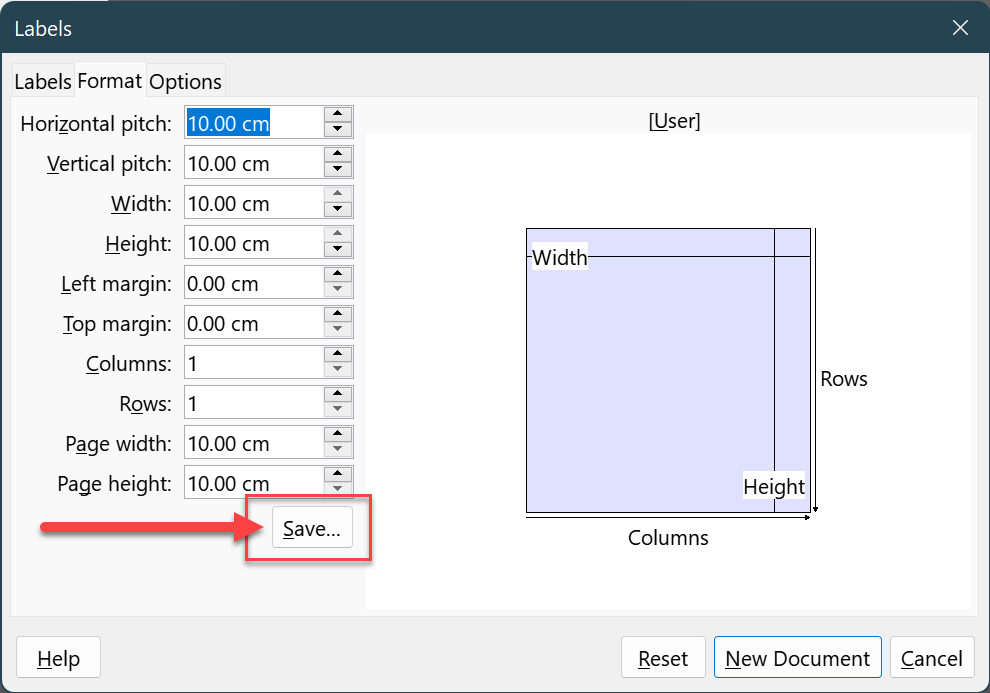Screen dimensions: 990x693
Task: Open Help for the Labels dialog
Action: tap(58, 658)
